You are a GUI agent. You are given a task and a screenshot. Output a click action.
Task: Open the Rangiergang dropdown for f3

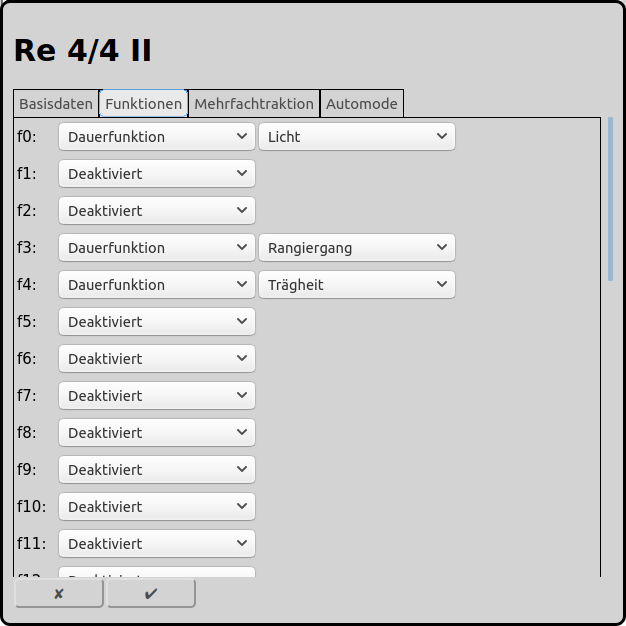click(357, 248)
